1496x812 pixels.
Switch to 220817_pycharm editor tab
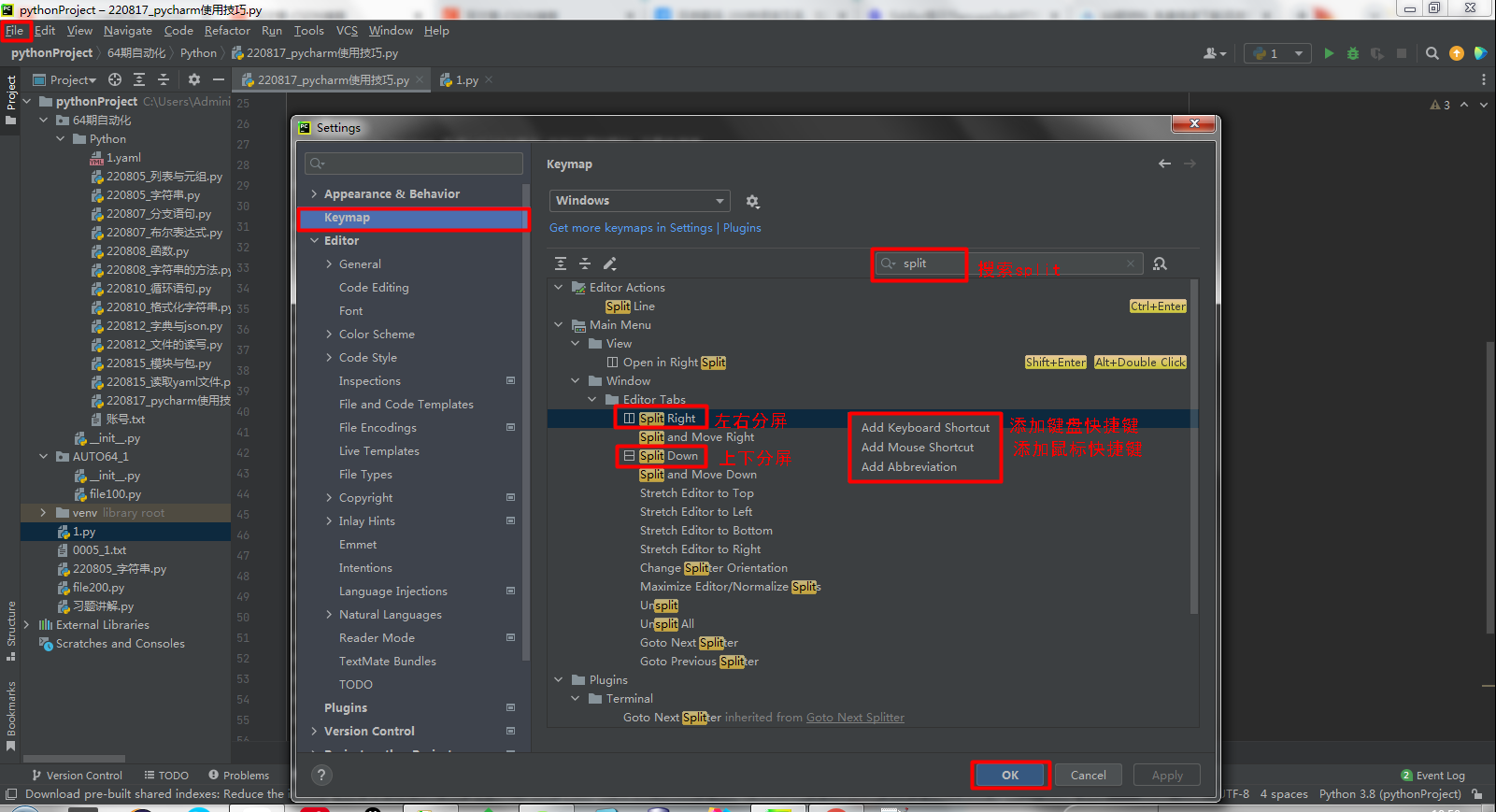pyautogui.click(x=333, y=80)
